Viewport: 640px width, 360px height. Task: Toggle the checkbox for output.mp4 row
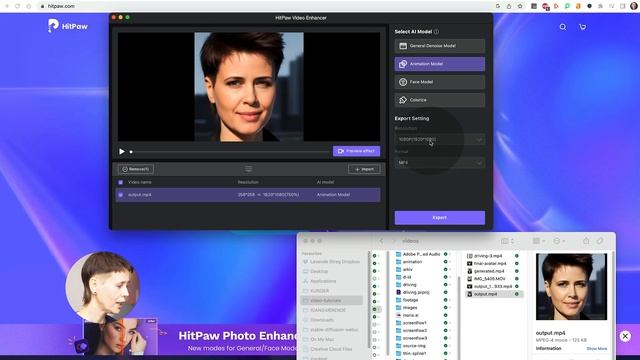coord(120,195)
